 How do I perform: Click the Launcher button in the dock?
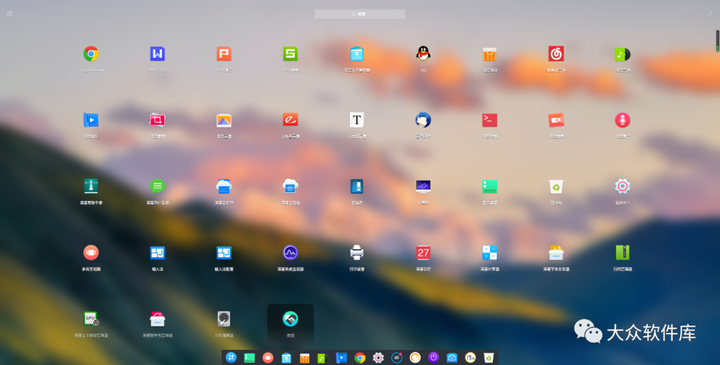pos(231,358)
